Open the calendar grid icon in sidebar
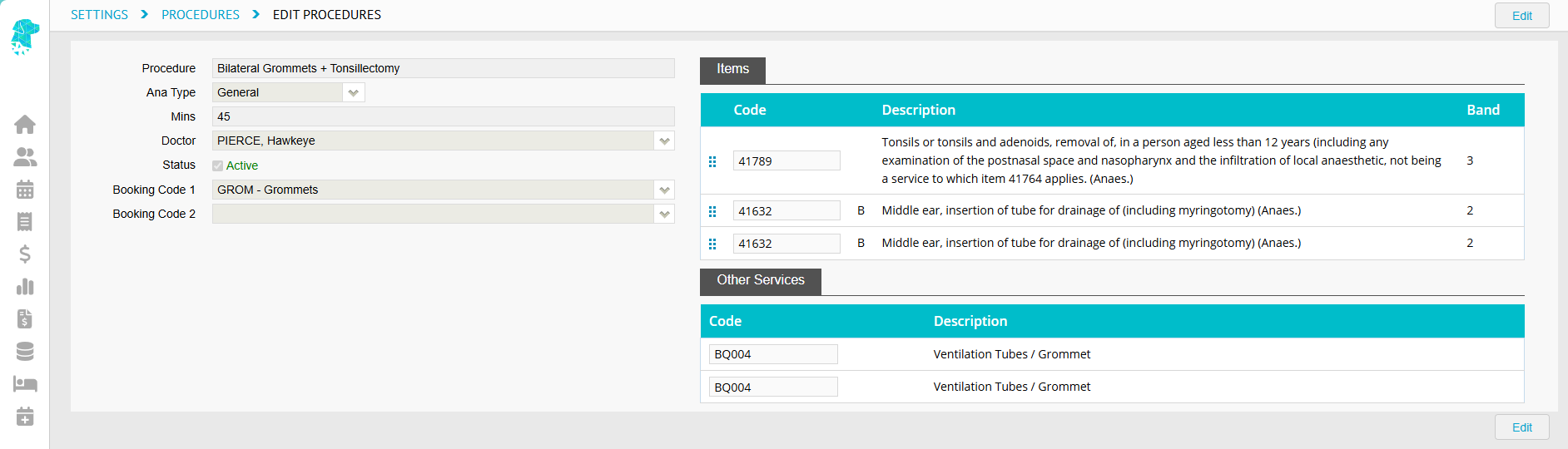Viewport: 1568px width, 449px height. click(25, 190)
